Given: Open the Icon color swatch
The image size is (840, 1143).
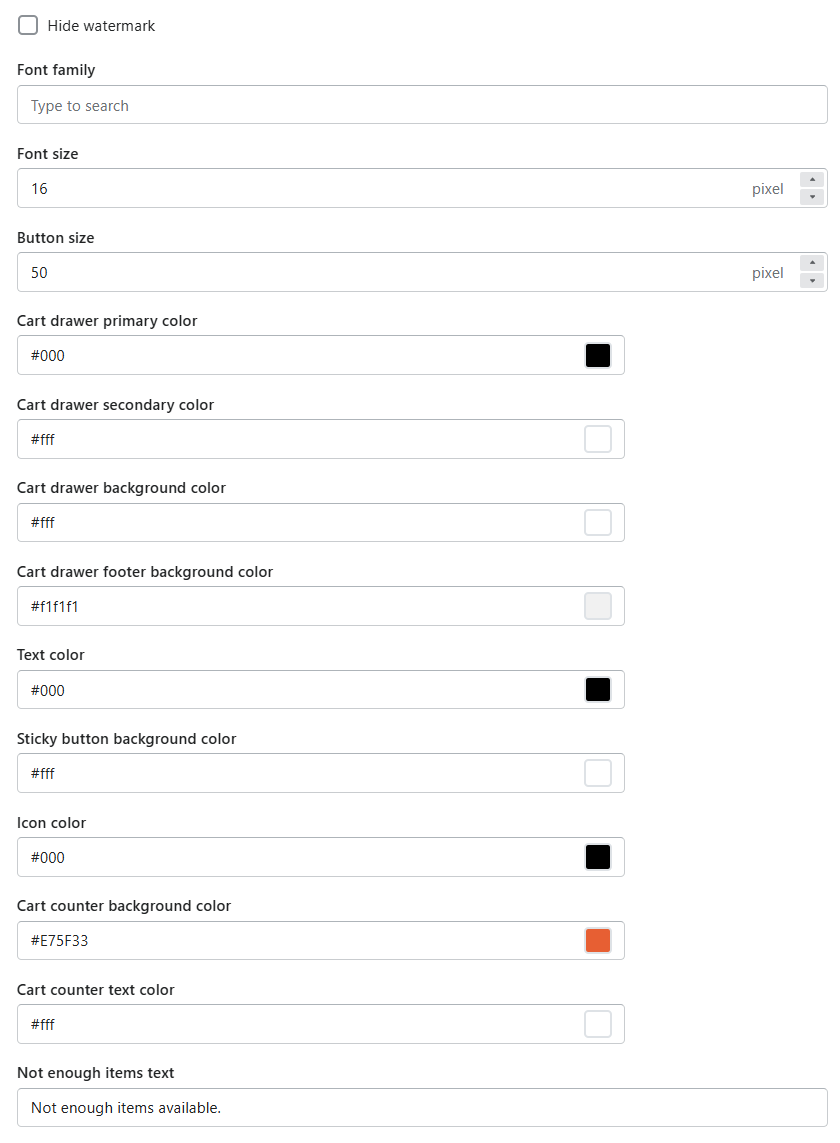Looking at the screenshot, I should pyautogui.click(x=598, y=857).
